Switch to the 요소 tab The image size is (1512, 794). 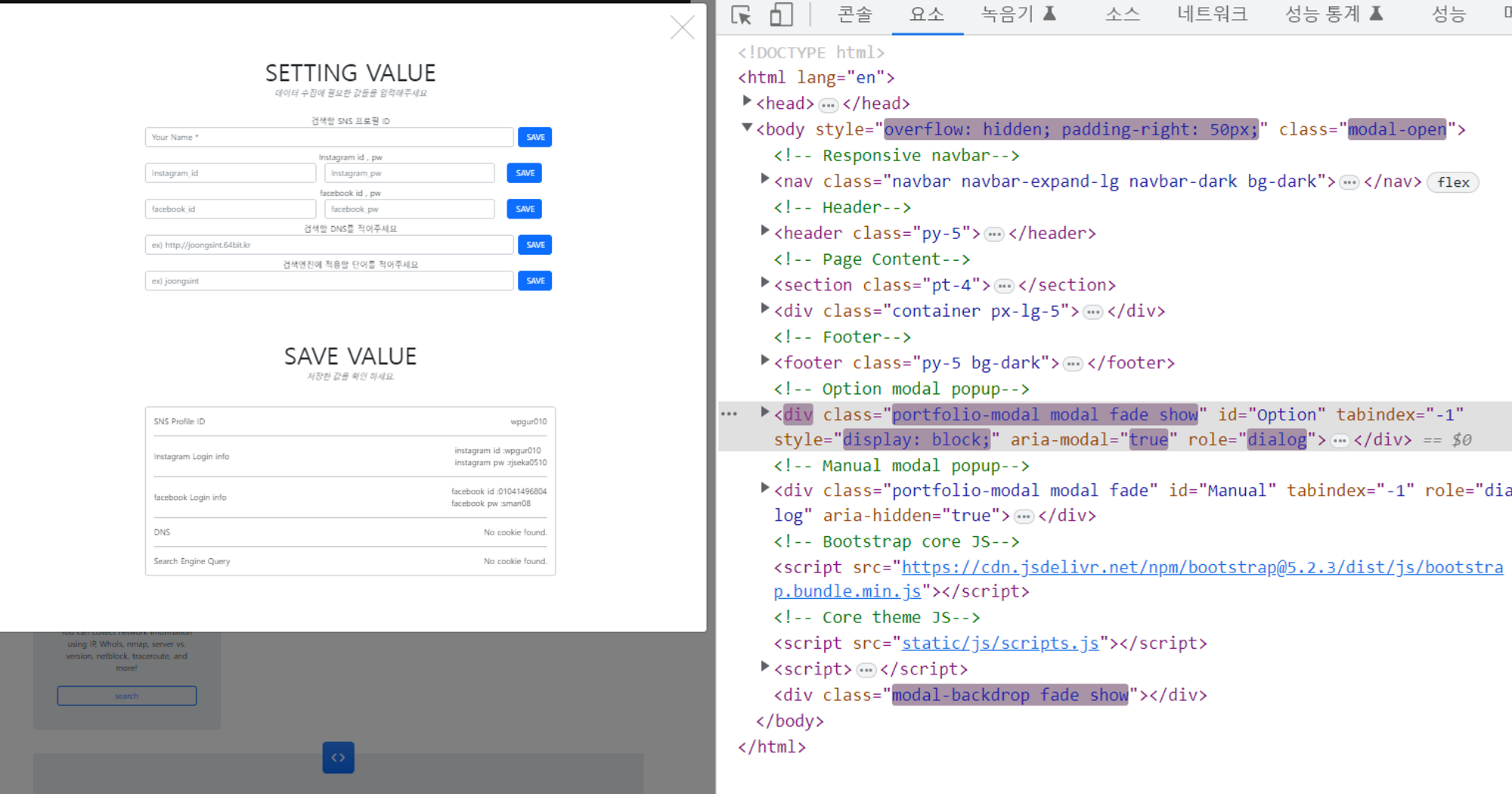pyautogui.click(x=927, y=14)
